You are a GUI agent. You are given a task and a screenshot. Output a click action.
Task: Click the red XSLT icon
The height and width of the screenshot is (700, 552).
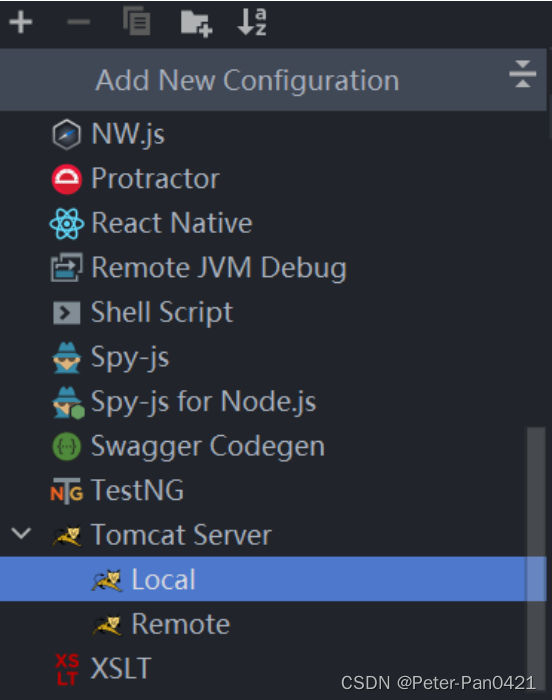[67, 669]
